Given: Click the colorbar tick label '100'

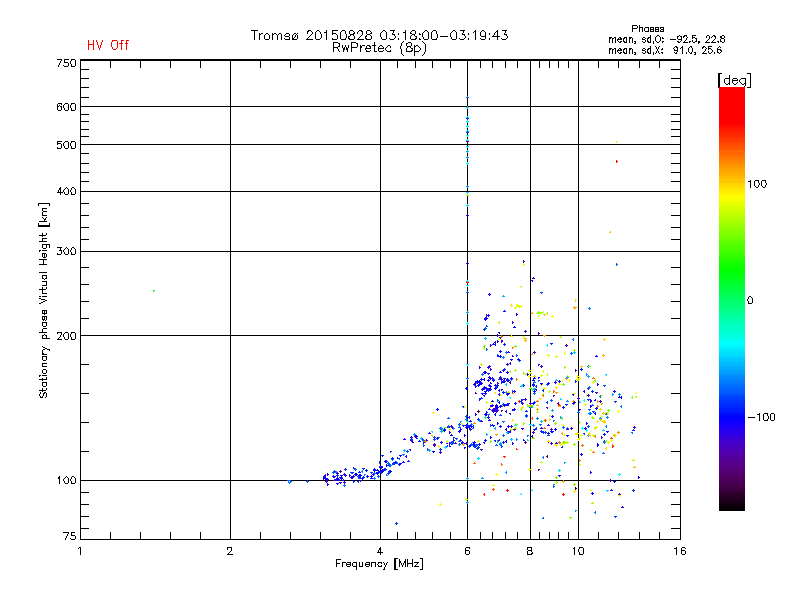Looking at the screenshot, I should (x=757, y=184).
